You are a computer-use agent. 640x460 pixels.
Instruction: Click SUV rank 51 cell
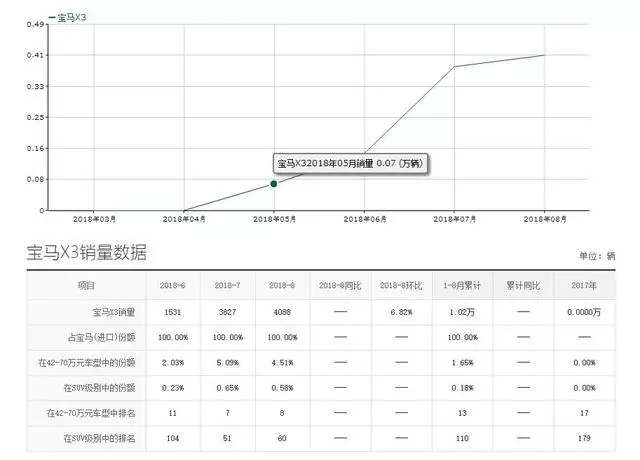227,438
